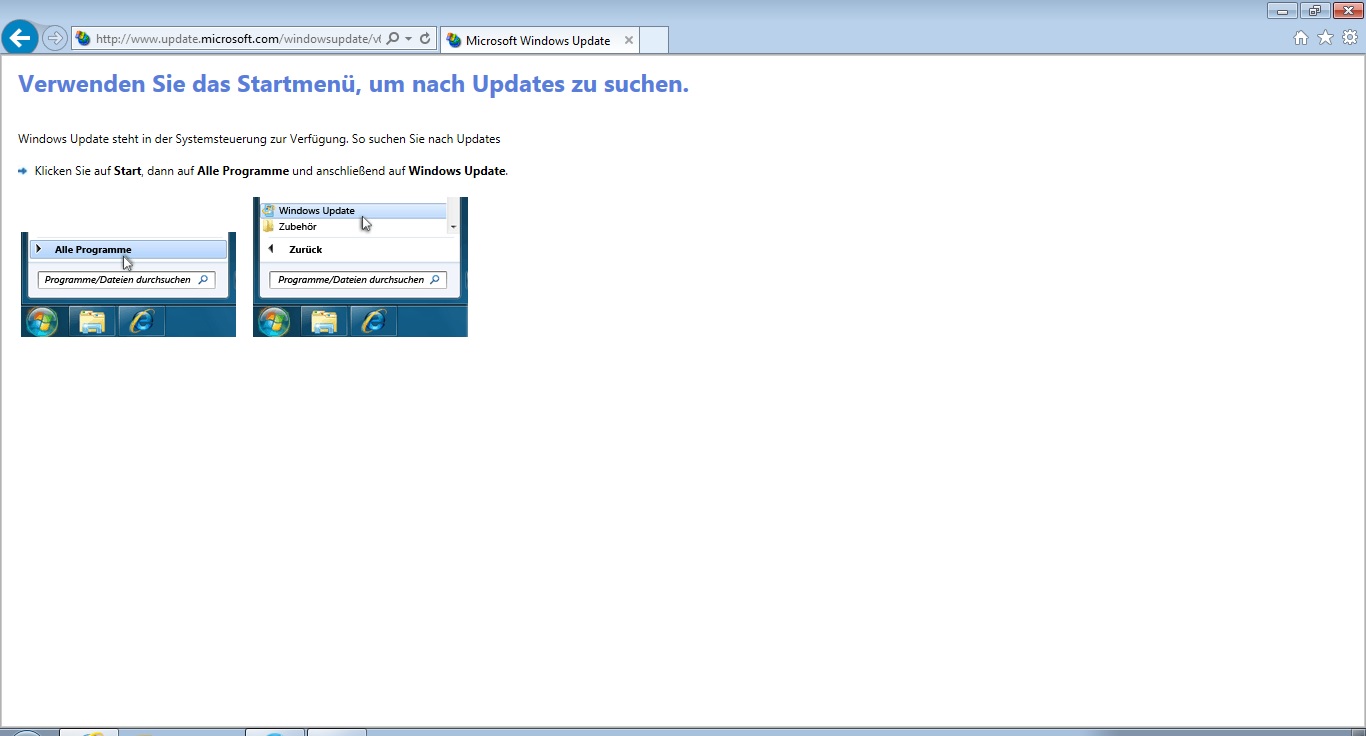Click the grey Forward arrow button
The width and height of the screenshot is (1366, 736).
pyautogui.click(x=55, y=39)
